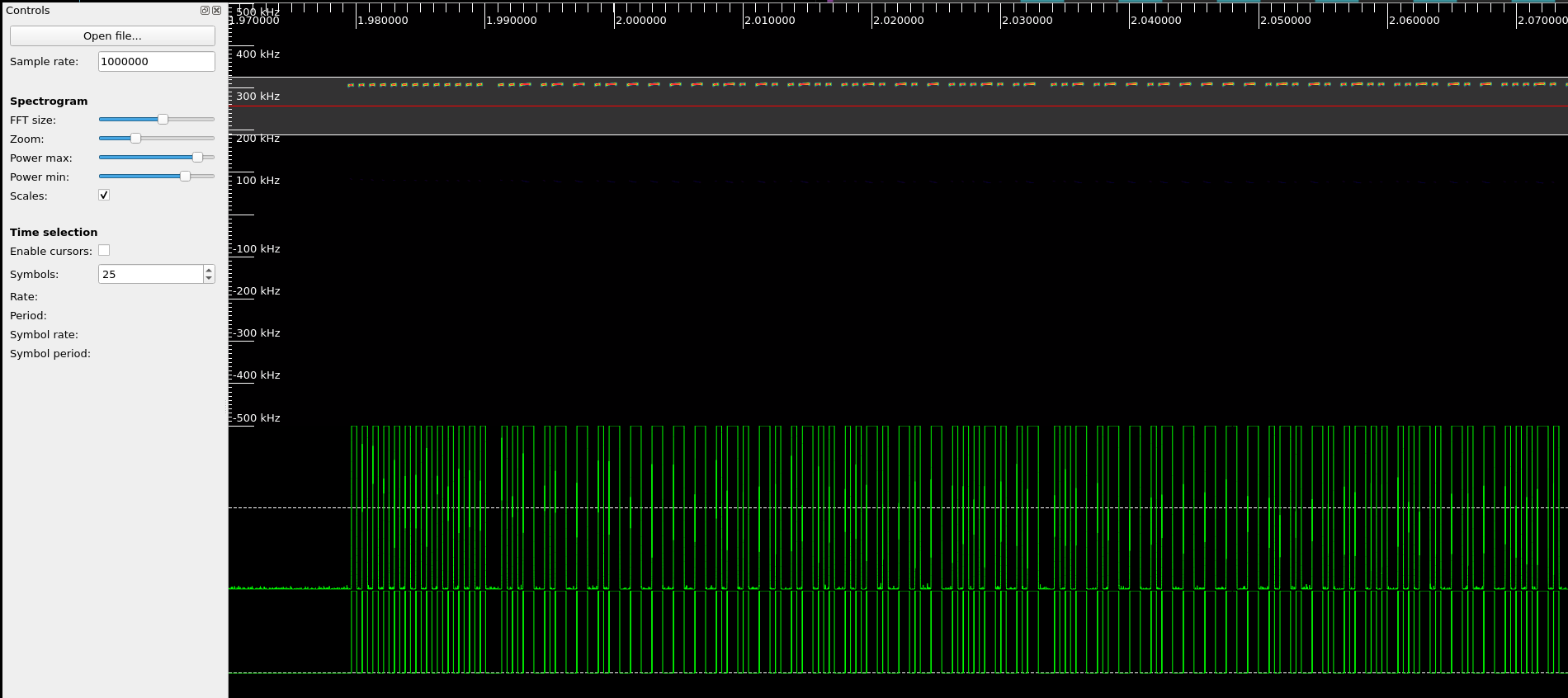Click the Symbols spinbox value field
This screenshot has width=1568, height=698.
click(x=150, y=274)
